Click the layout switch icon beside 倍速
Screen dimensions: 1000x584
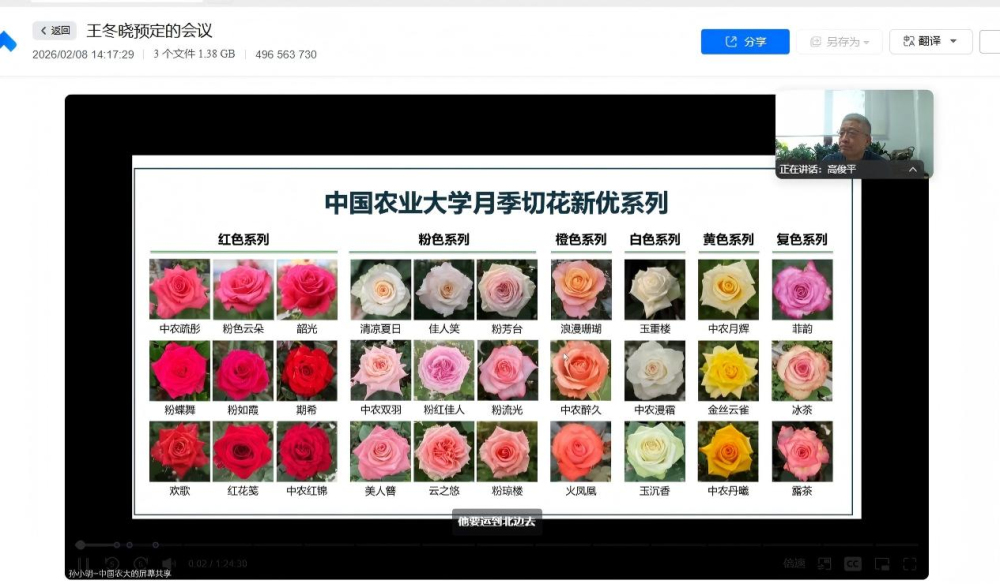[824, 564]
